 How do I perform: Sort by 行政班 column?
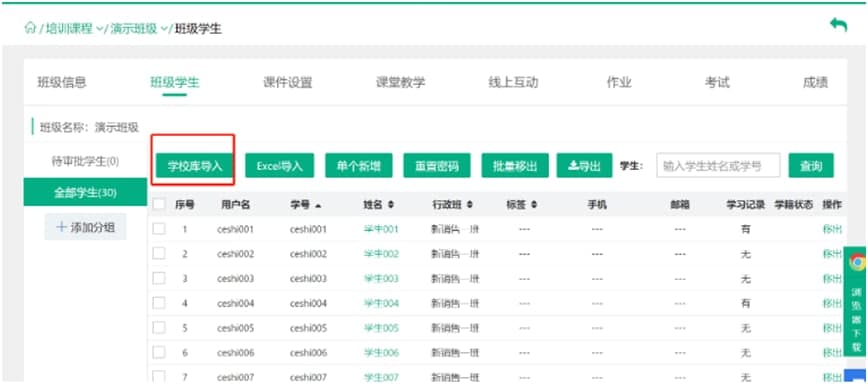pyautogui.click(x=469, y=205)
